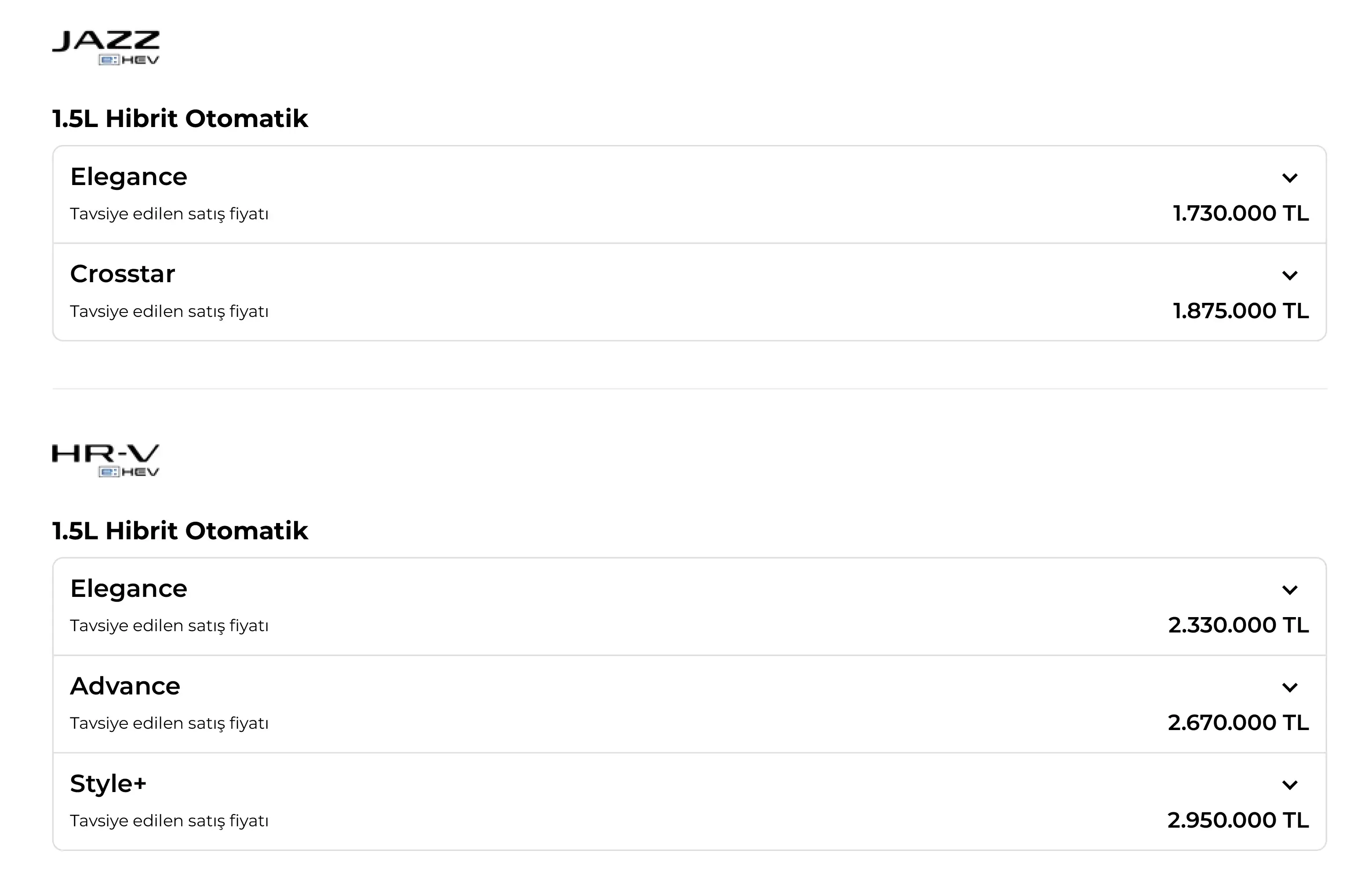The height and width of the screenshot is (894, 1372).
Task: Click the 2.950.000 TL price
Action: (x=1238, y=820)
